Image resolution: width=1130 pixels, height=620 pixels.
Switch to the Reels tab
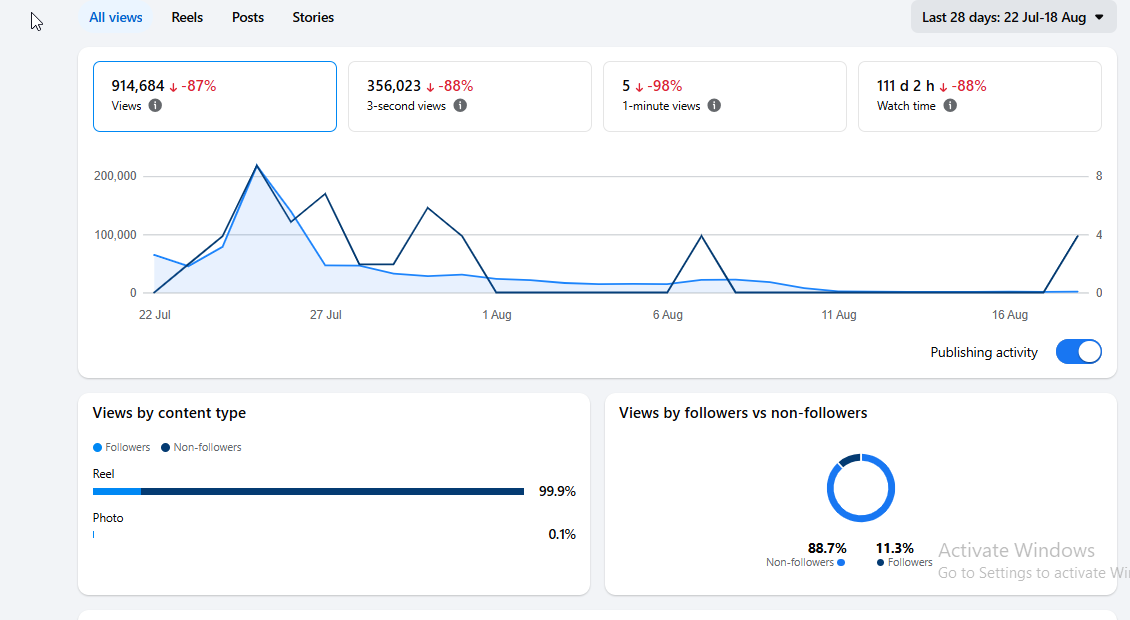[187, 17]
